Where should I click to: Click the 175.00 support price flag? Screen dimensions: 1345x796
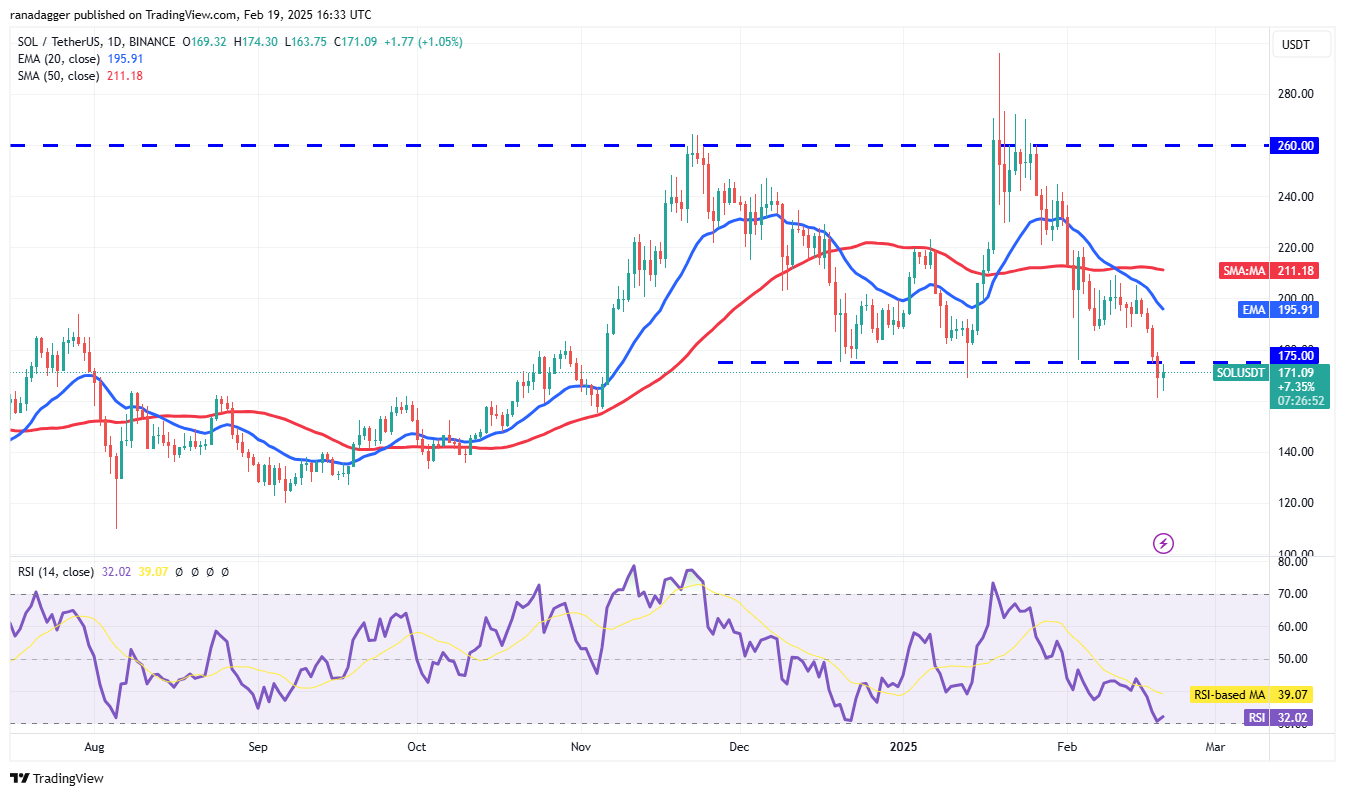point(1294,355)
